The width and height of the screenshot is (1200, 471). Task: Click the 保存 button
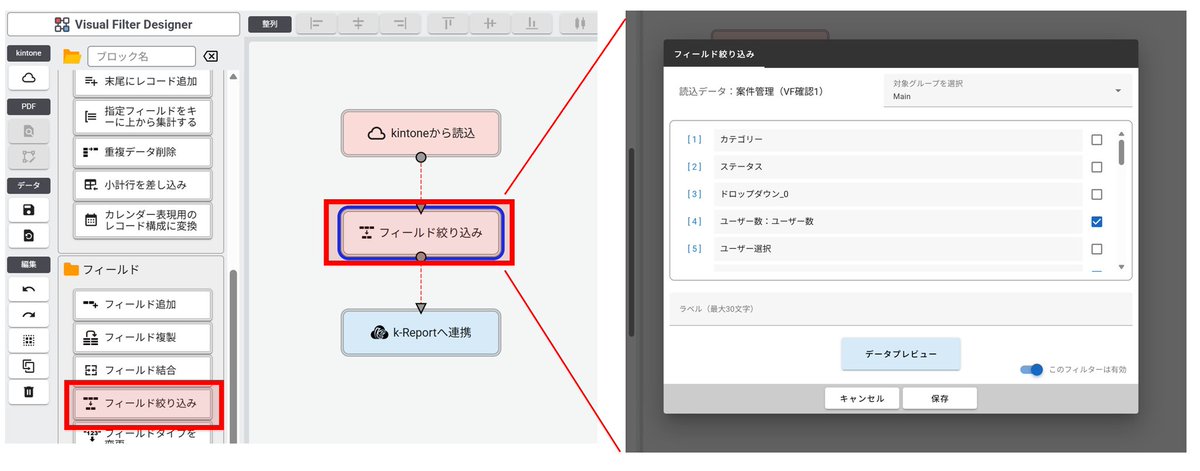click(x=939, y=398)
